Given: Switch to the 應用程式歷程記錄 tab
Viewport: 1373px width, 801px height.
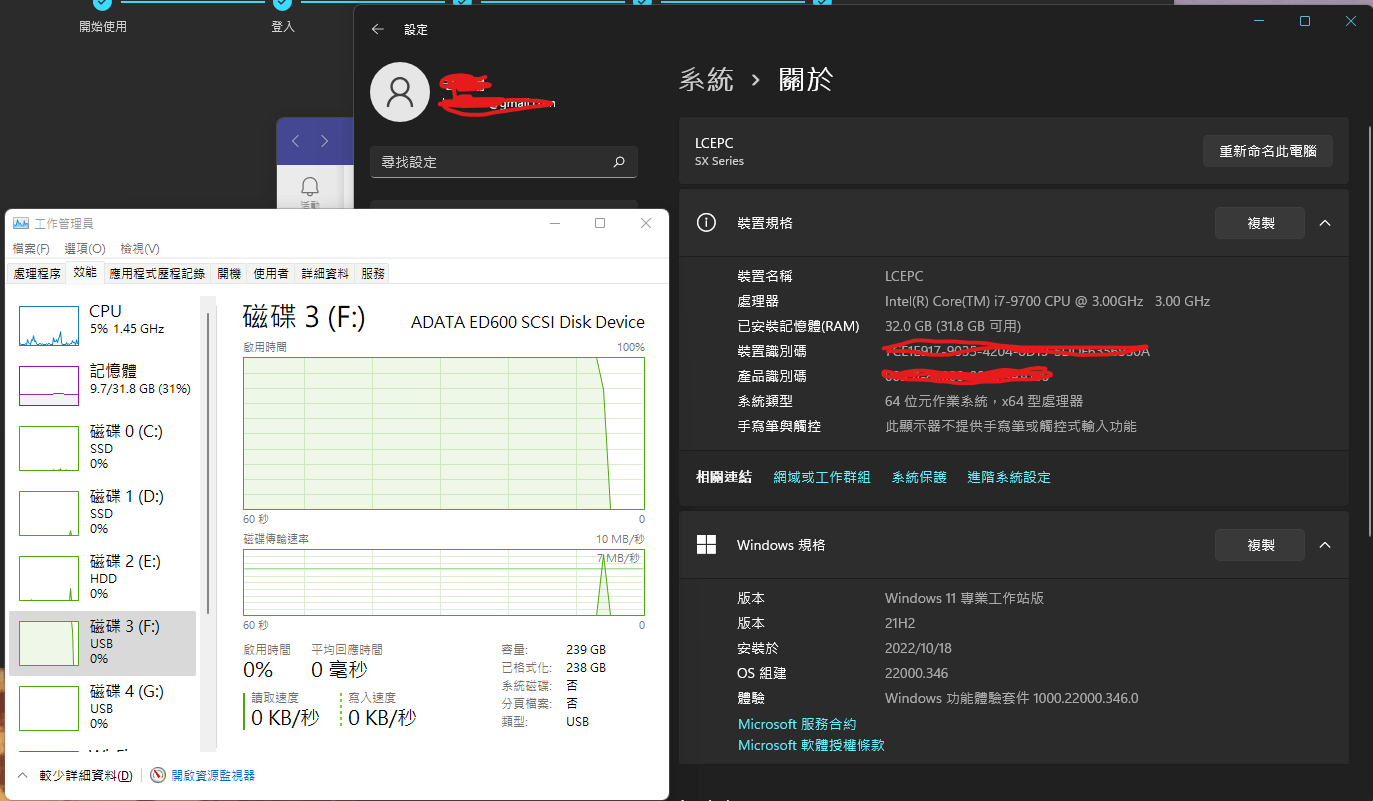Looking at the screenshot, I should pyautogui.click(x=157, y=273).
